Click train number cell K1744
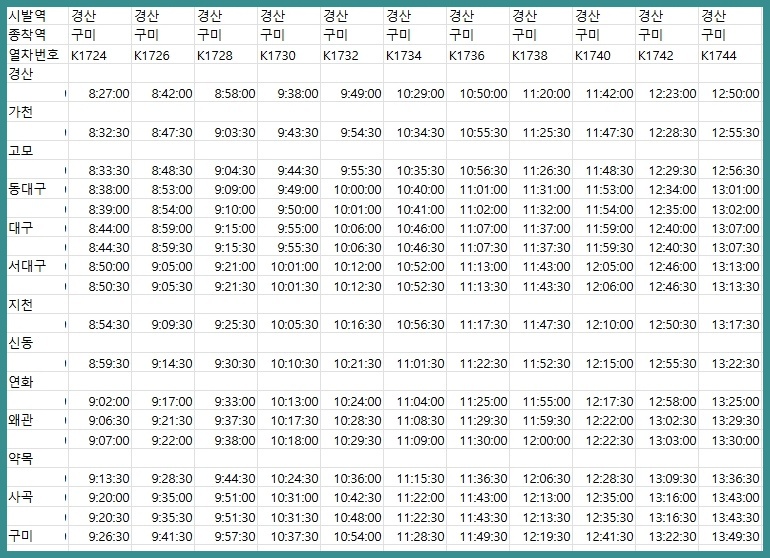The height and width of the screenshot is (558, 770). (x=730, y=55)
